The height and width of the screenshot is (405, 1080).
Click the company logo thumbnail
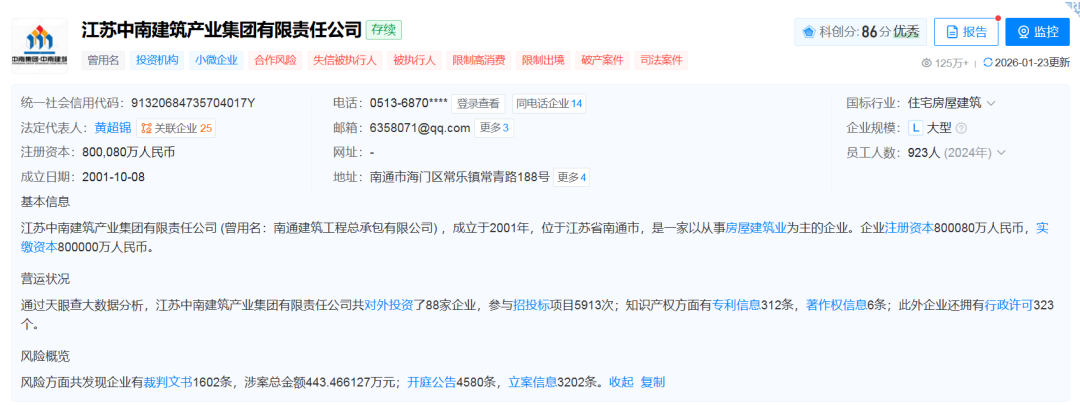tap(39, 45)
